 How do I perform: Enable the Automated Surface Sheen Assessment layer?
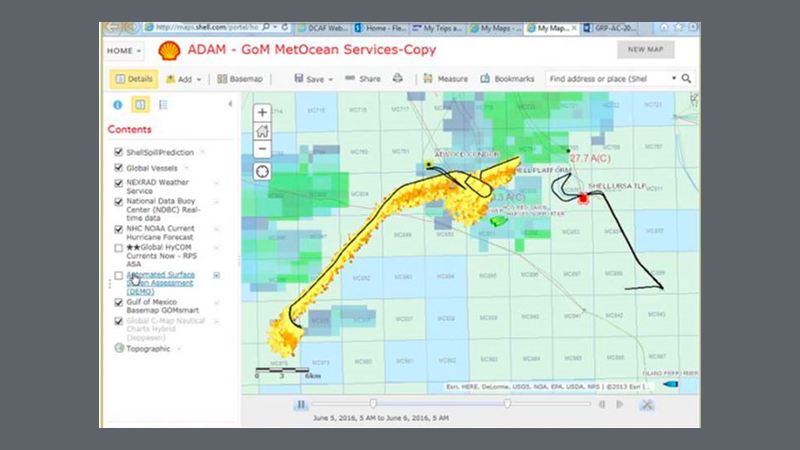tap(119, 275)
